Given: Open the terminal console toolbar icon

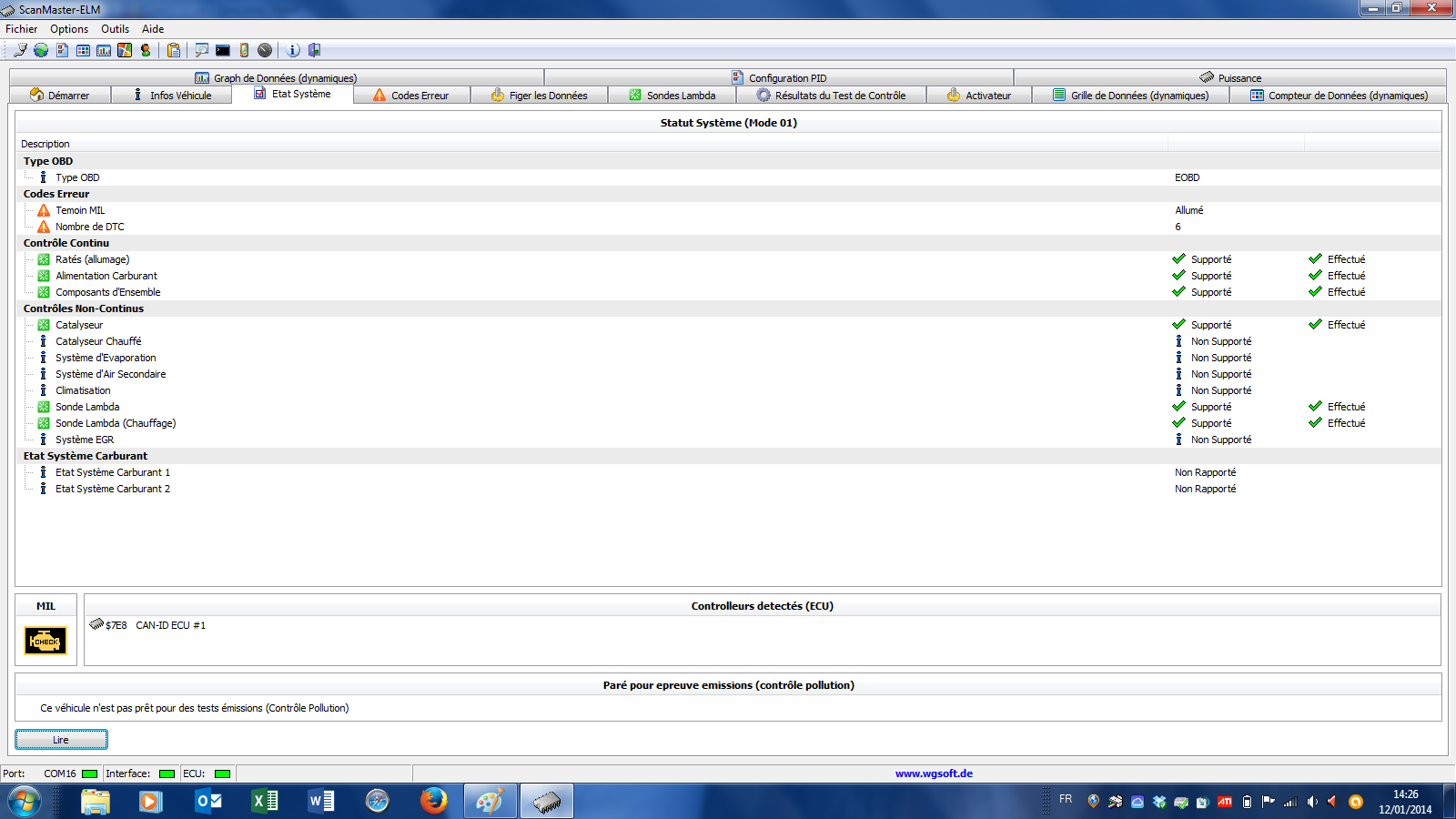Looking at the screenshot, I should 223,50.
